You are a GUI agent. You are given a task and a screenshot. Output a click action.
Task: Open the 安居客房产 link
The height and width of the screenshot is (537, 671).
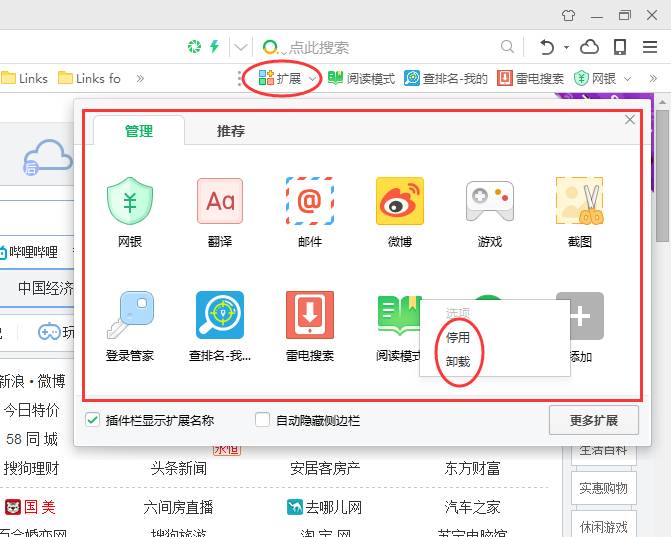click(325, 469)
